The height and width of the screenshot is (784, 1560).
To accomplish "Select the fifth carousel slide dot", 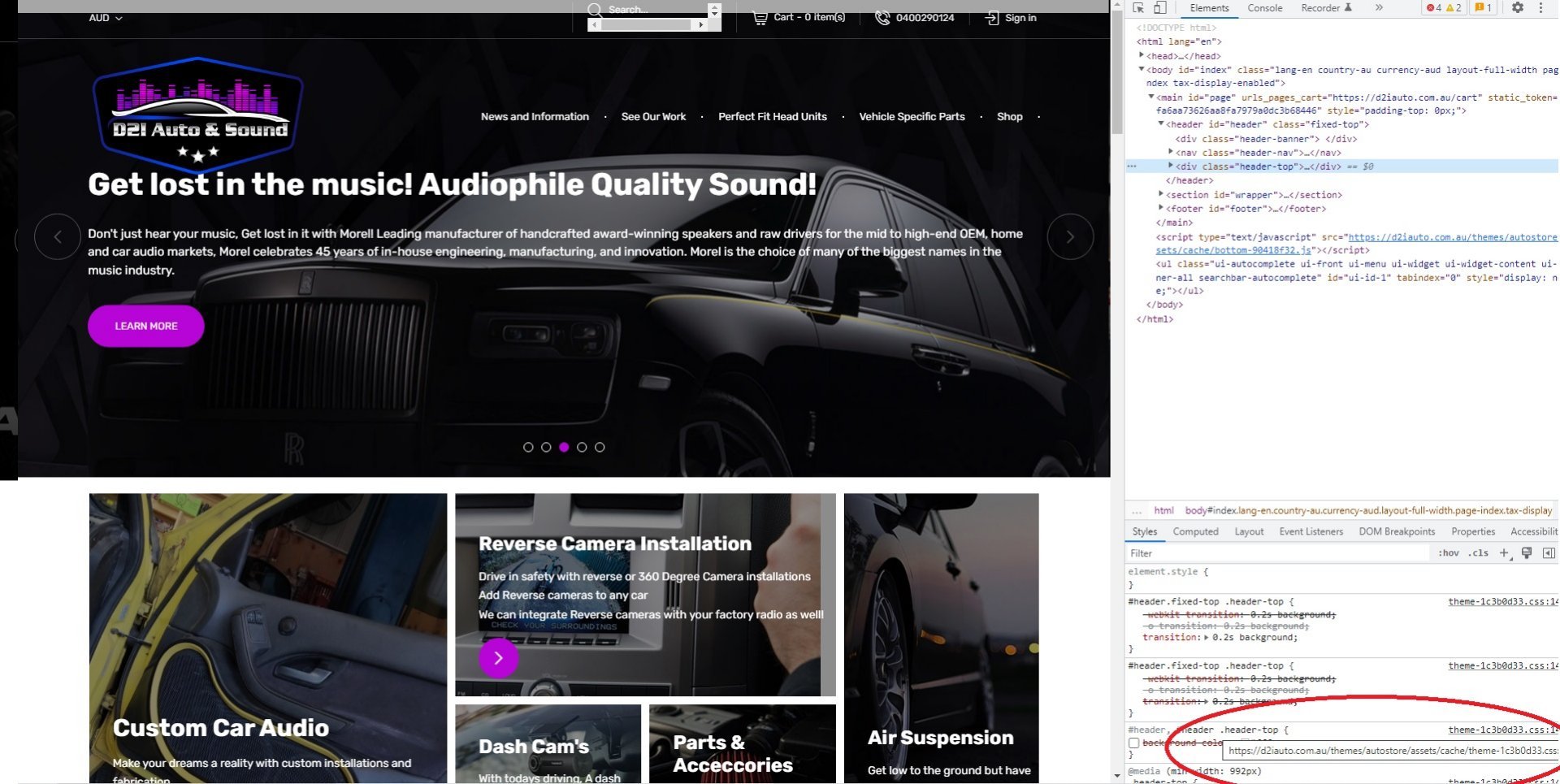I will click(600, 448).
